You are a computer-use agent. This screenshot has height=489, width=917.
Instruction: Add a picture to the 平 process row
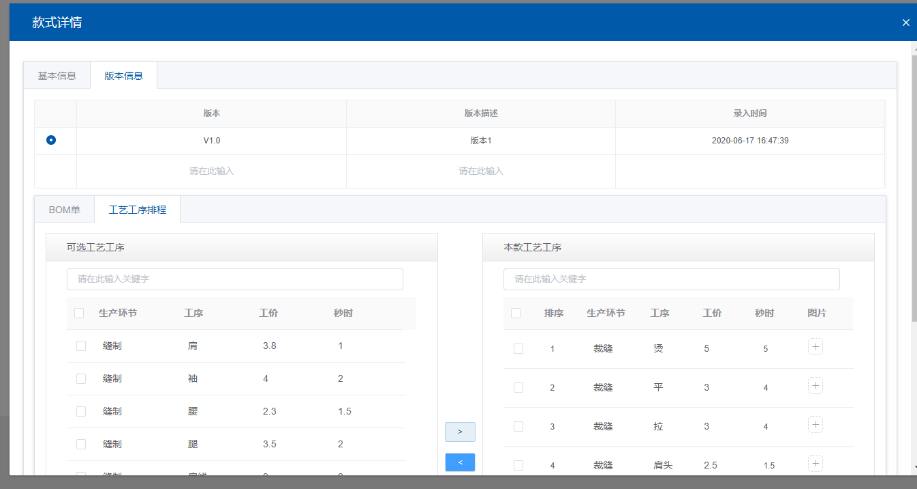pos(815,386)
